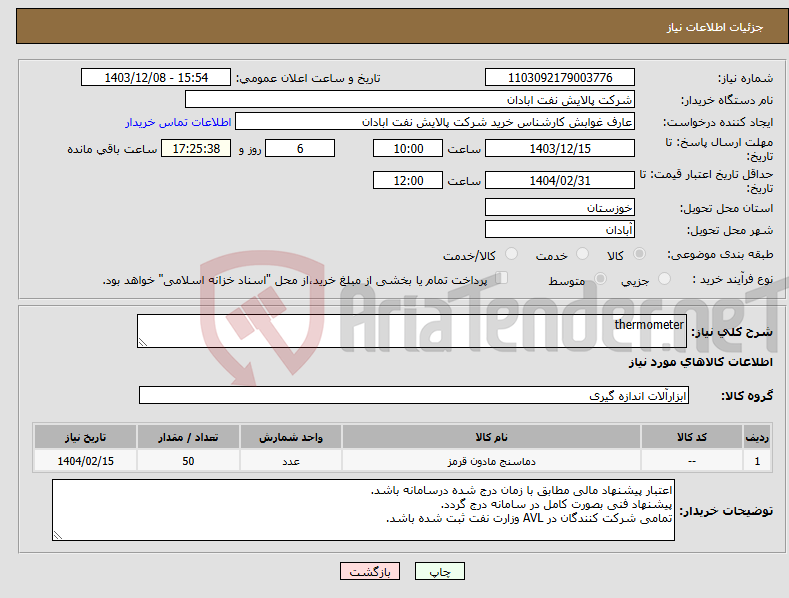Select the جزیی purchase type radio
Viewport: 789px width, 598px height.
664,279
